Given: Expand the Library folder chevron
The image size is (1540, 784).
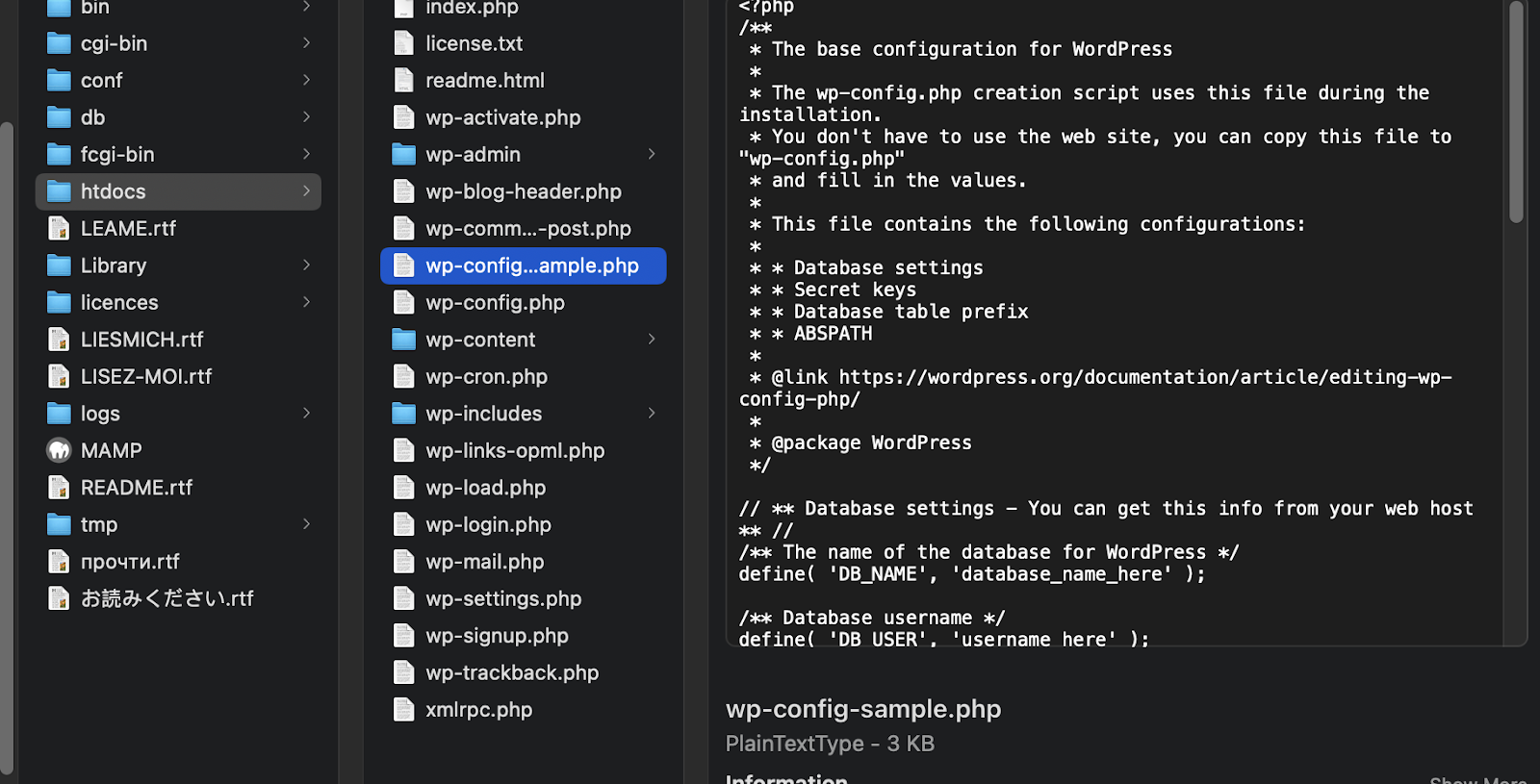Looking at the screenshot, I should click(x=306, y=266).
